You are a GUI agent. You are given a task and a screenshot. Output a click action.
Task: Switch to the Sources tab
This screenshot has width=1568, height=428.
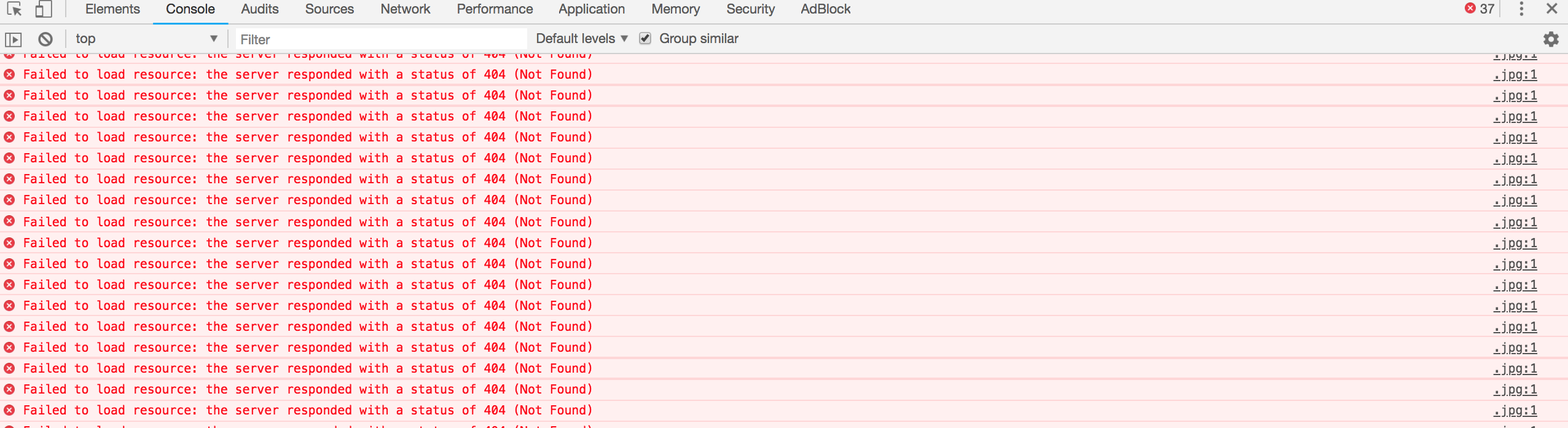pos(329,9)
